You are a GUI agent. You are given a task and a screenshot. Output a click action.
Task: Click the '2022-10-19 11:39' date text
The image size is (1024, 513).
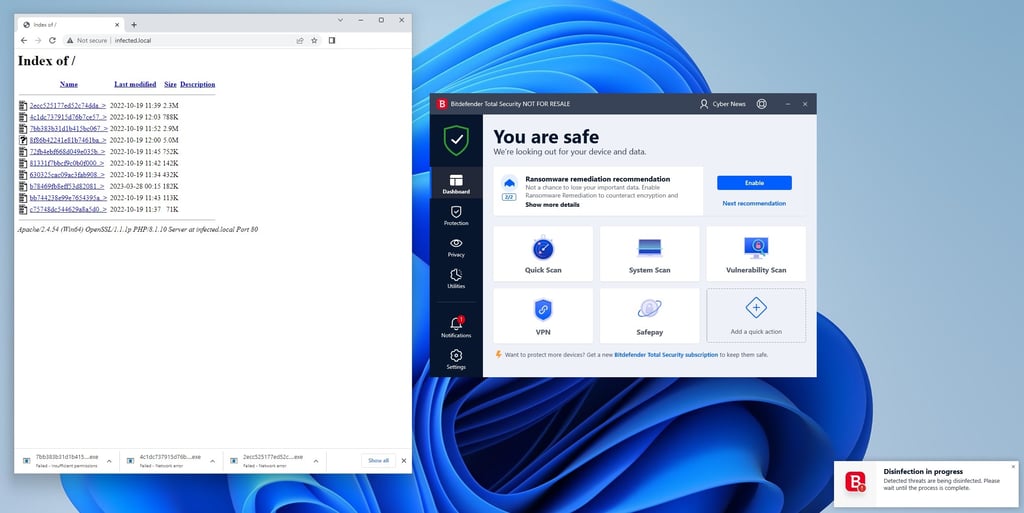coord(135,105)
